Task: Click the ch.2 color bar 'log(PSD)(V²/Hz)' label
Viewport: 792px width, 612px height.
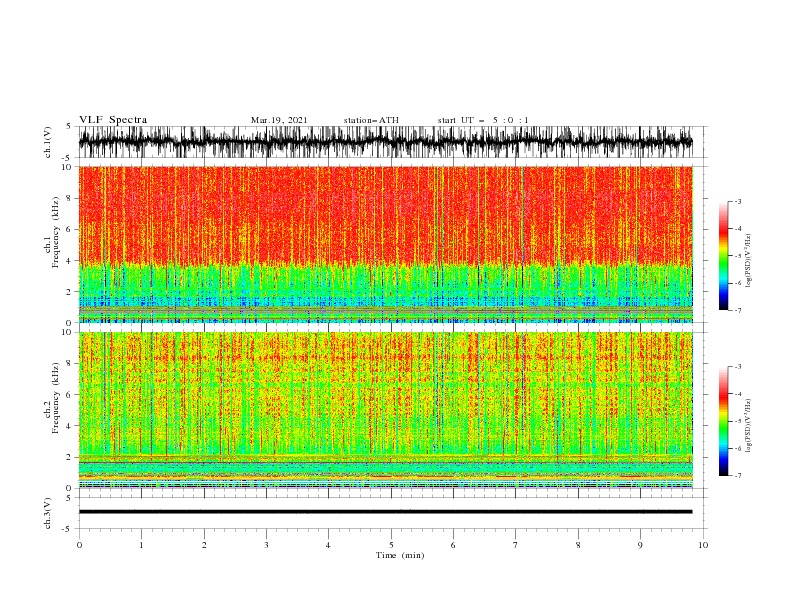Action: 748,425
